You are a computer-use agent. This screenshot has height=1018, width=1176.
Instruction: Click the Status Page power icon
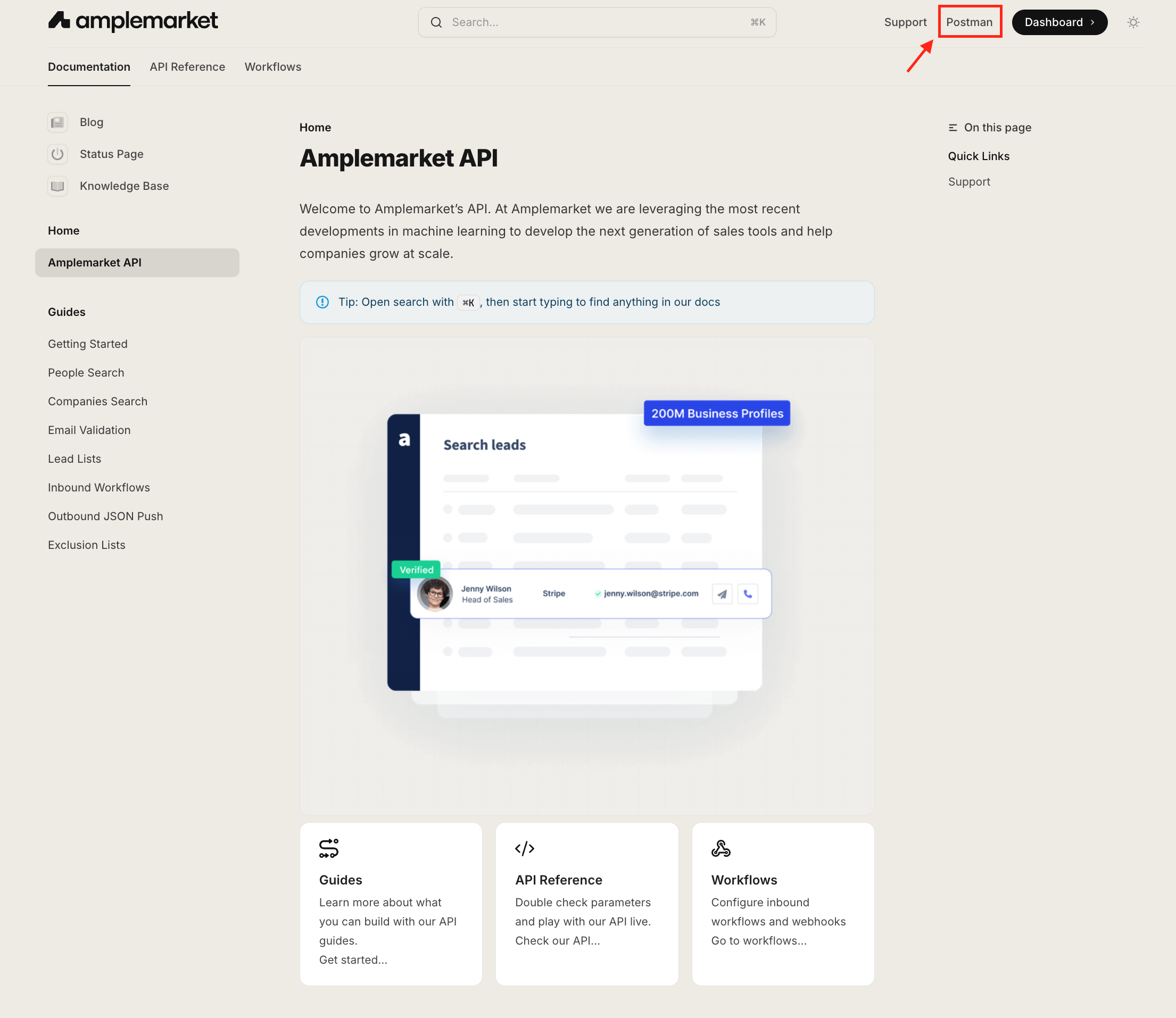coord(57,154)
